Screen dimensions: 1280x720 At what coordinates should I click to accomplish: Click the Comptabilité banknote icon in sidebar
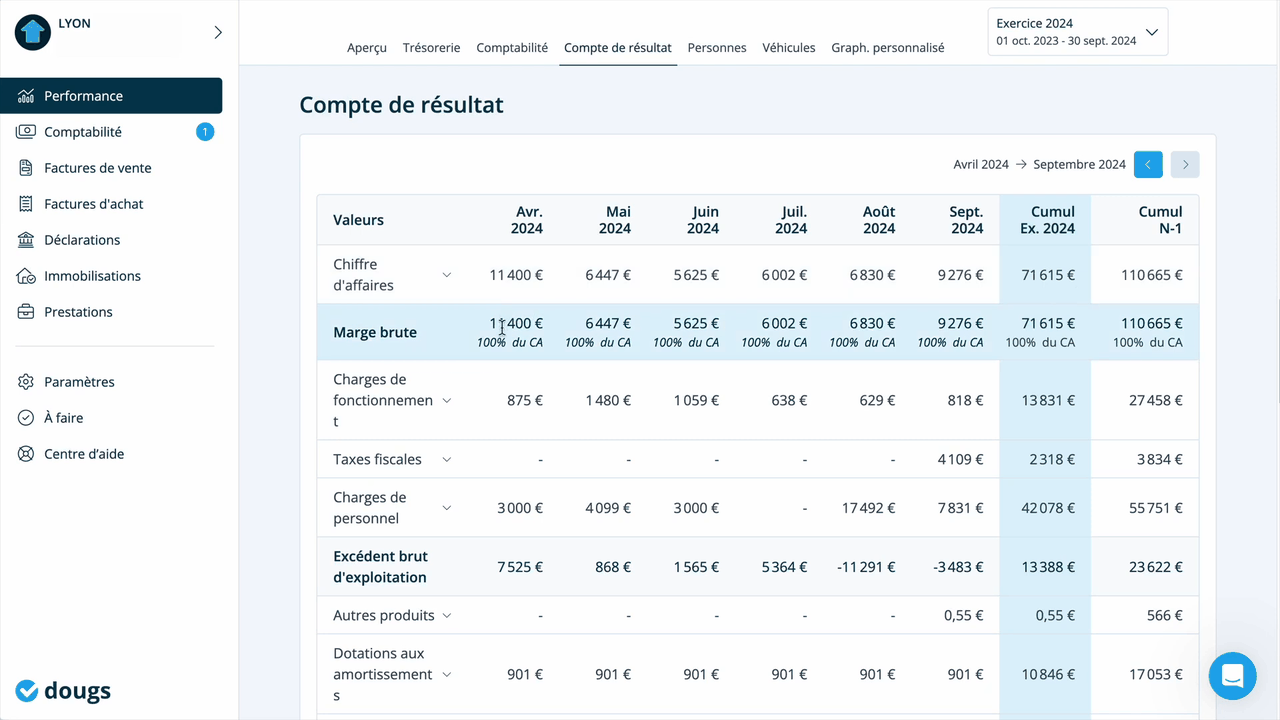click(x=26, y=132)
